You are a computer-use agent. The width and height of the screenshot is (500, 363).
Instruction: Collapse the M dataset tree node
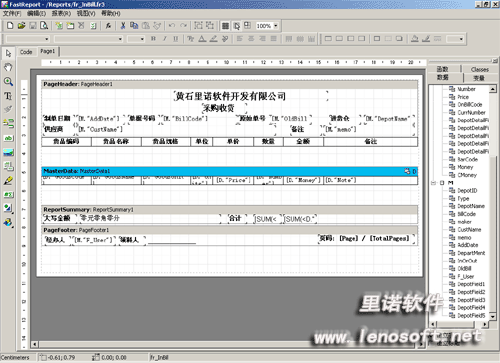(x=433, y=183)
